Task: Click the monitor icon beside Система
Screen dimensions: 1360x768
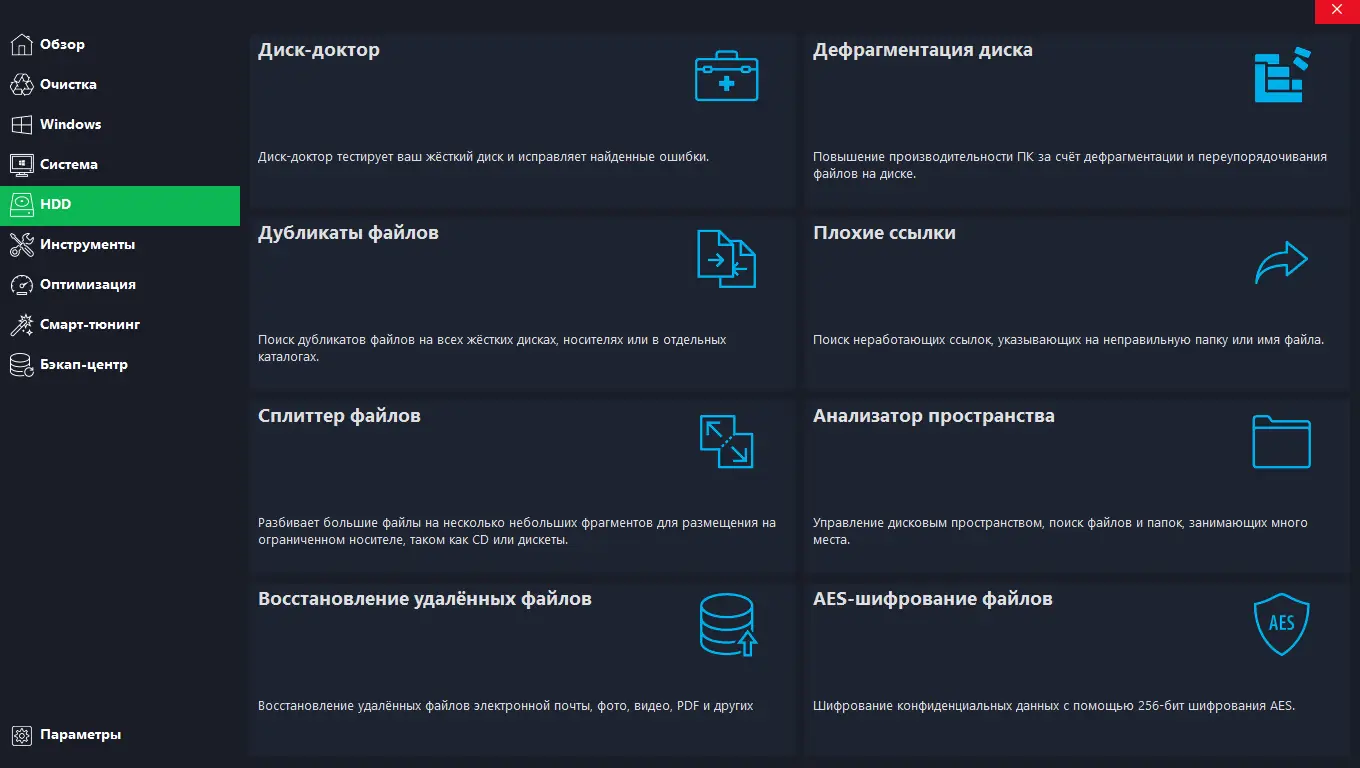Action: click(21, 164)
